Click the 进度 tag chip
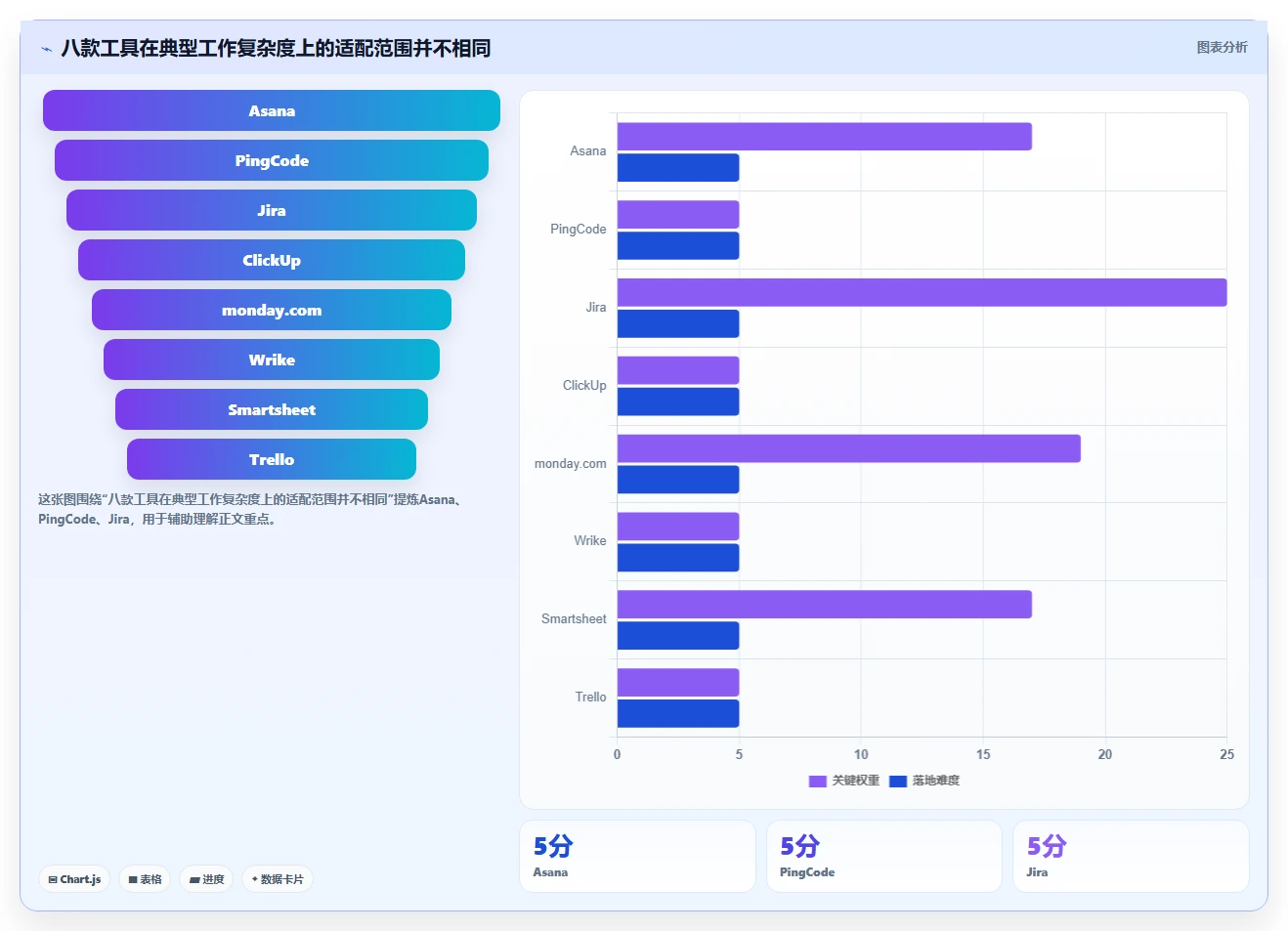The image size is (1288, 931). [x=206, y=879]
